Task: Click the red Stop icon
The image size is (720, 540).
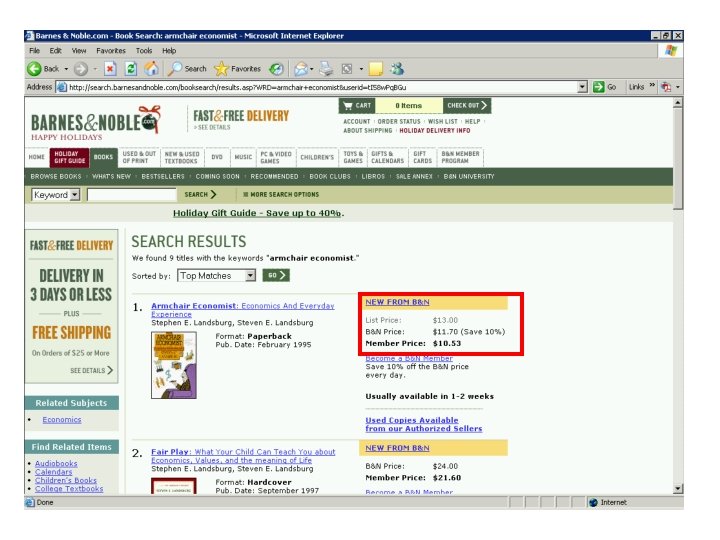Action: pyautogui.click(x=110, y=69)
